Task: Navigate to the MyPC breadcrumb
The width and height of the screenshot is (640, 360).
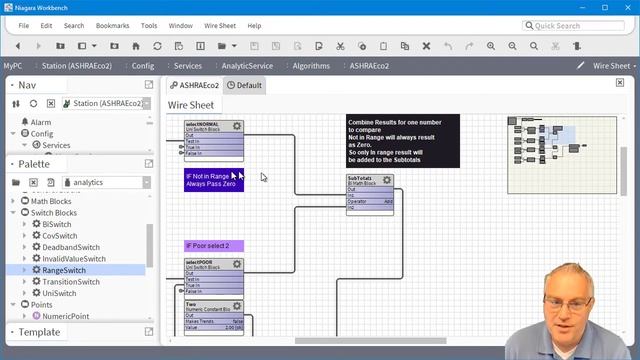Action: click(x=13, y=66)
